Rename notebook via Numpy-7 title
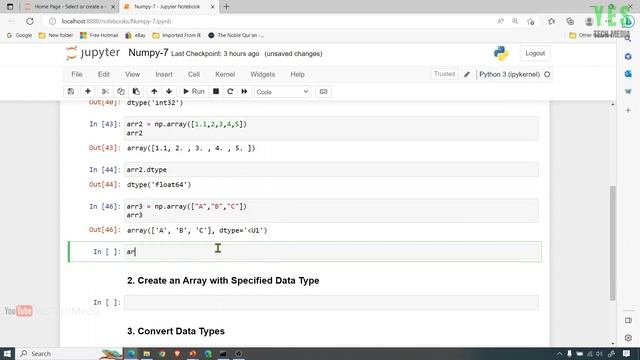 148,53
